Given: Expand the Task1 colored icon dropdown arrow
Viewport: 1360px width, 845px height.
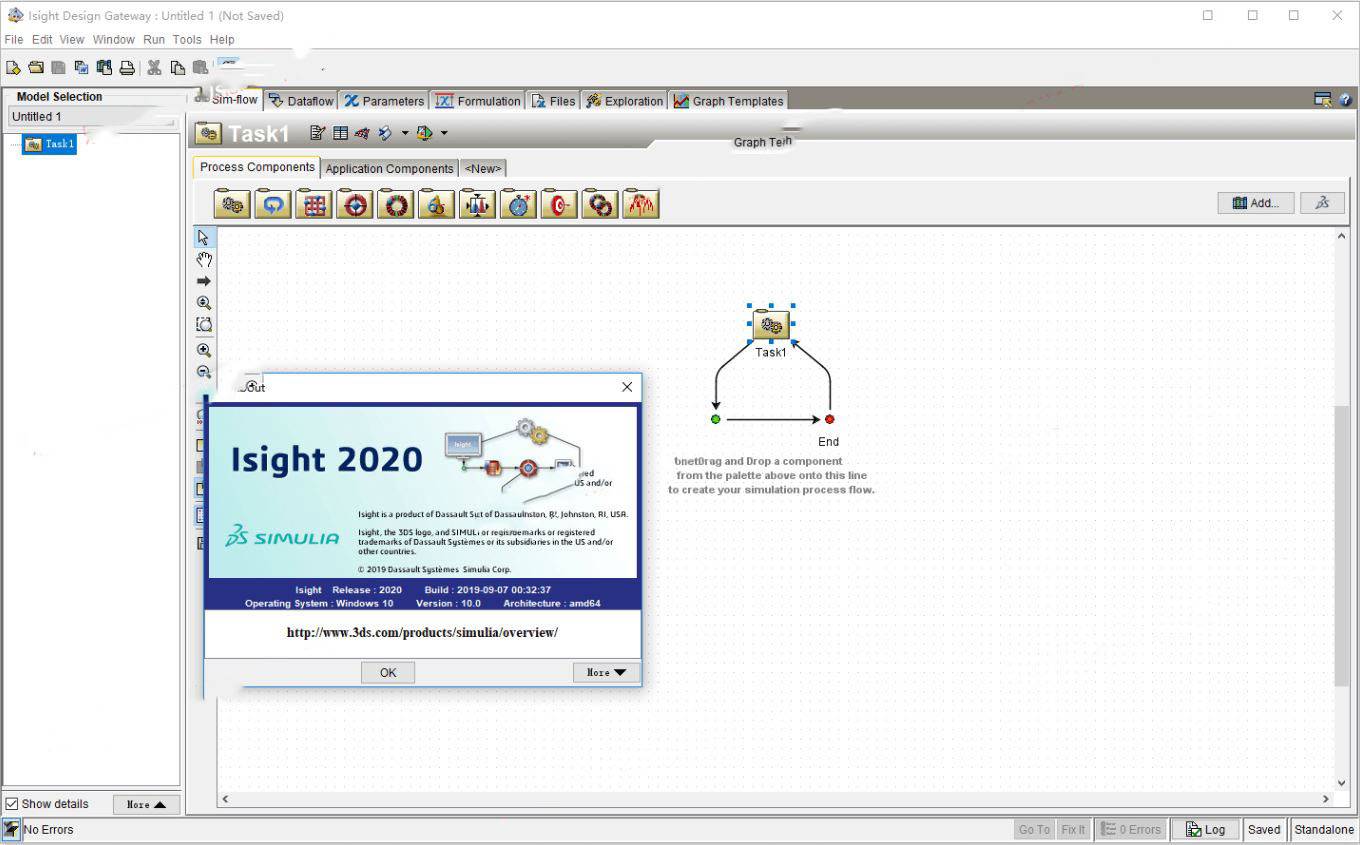Looking at the screenshot, I should tap(444, 132).
